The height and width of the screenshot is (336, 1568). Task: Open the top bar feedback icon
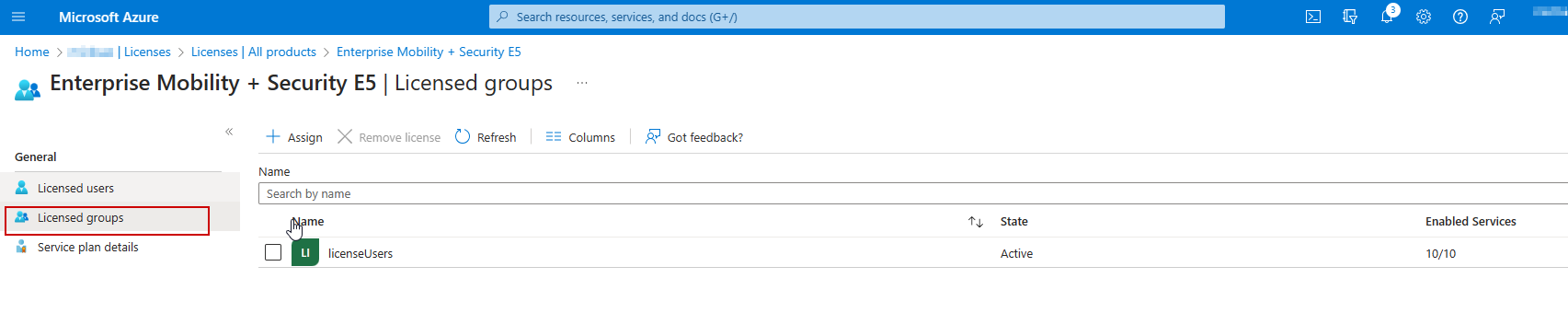pyautogui.click(x=1497, y=17)
